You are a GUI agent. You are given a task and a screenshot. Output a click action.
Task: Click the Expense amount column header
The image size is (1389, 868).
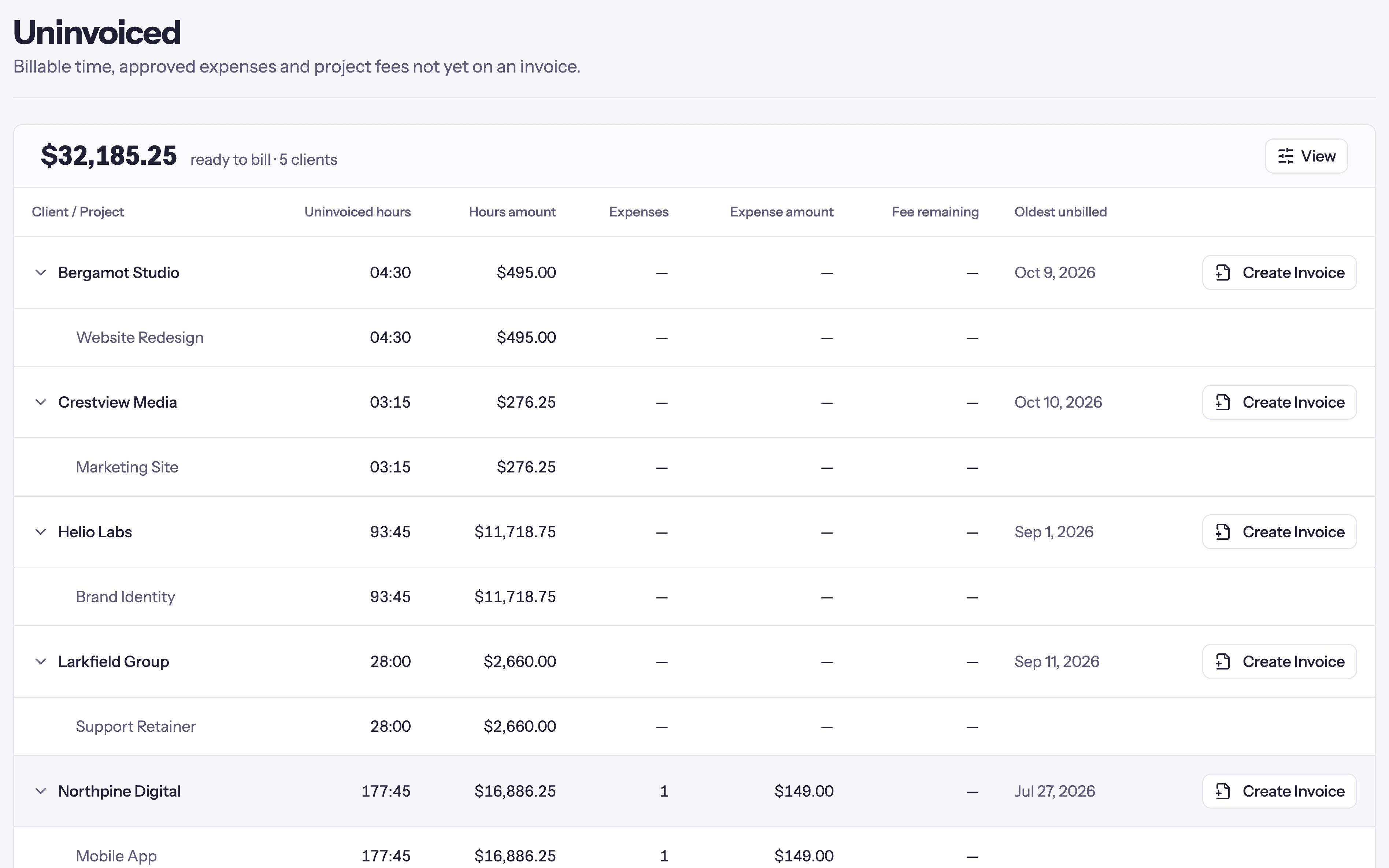tap(782, 212)
